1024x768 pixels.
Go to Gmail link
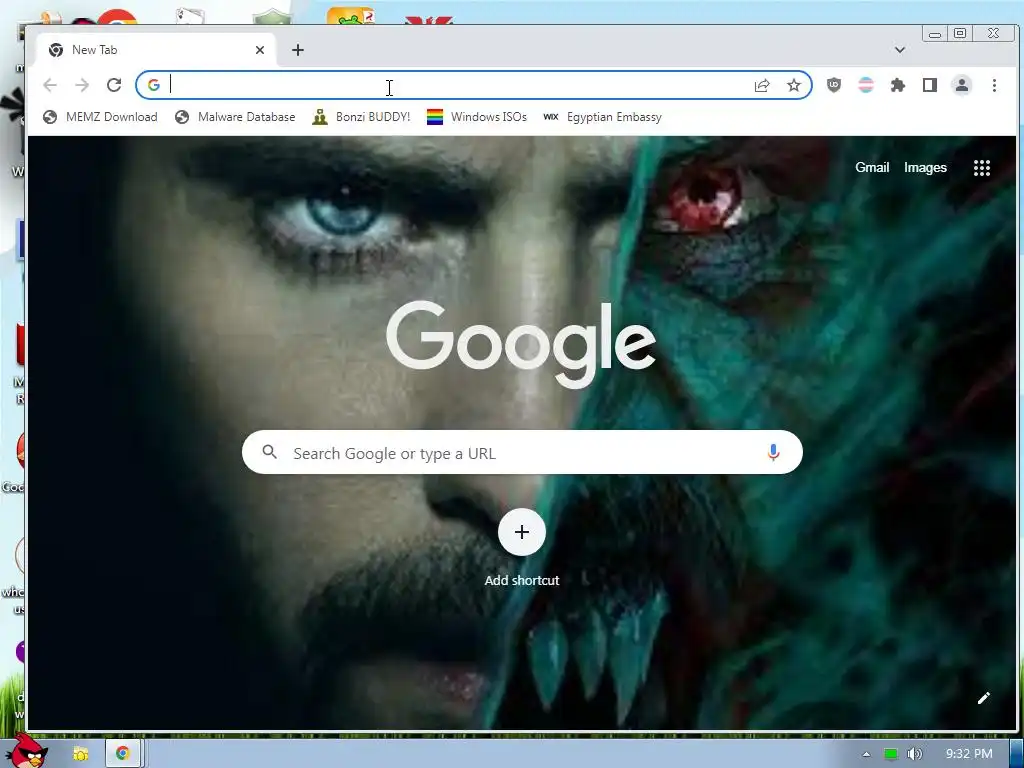pyautogui.click(x=872, y=167)
